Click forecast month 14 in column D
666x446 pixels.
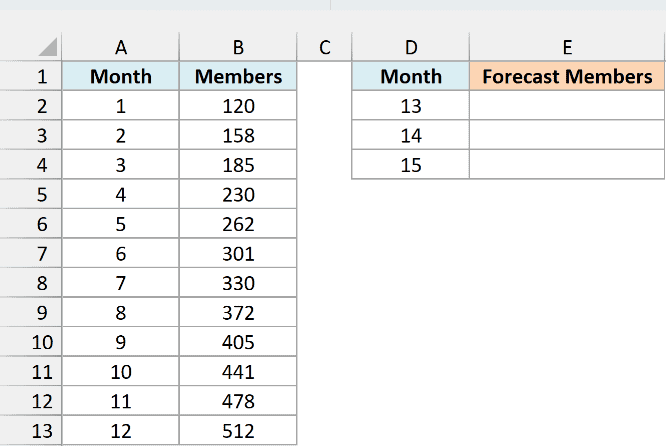pos(411,135)
